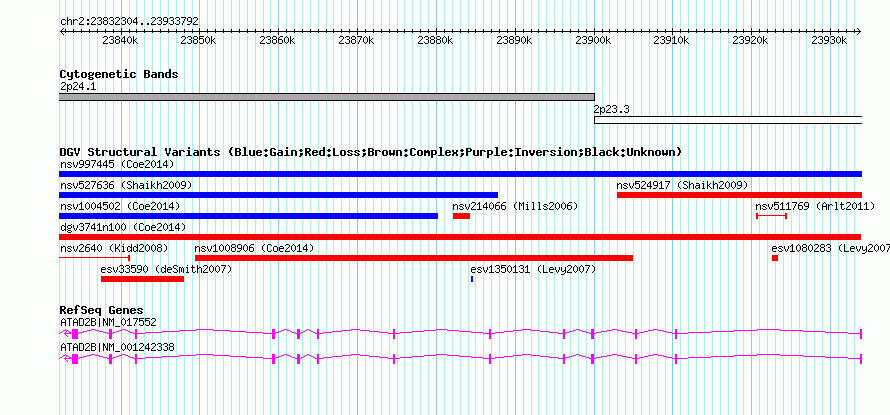890x415 pixels.
Task: Click the red nsv524917 loss bar
Action: click(739, 195)
